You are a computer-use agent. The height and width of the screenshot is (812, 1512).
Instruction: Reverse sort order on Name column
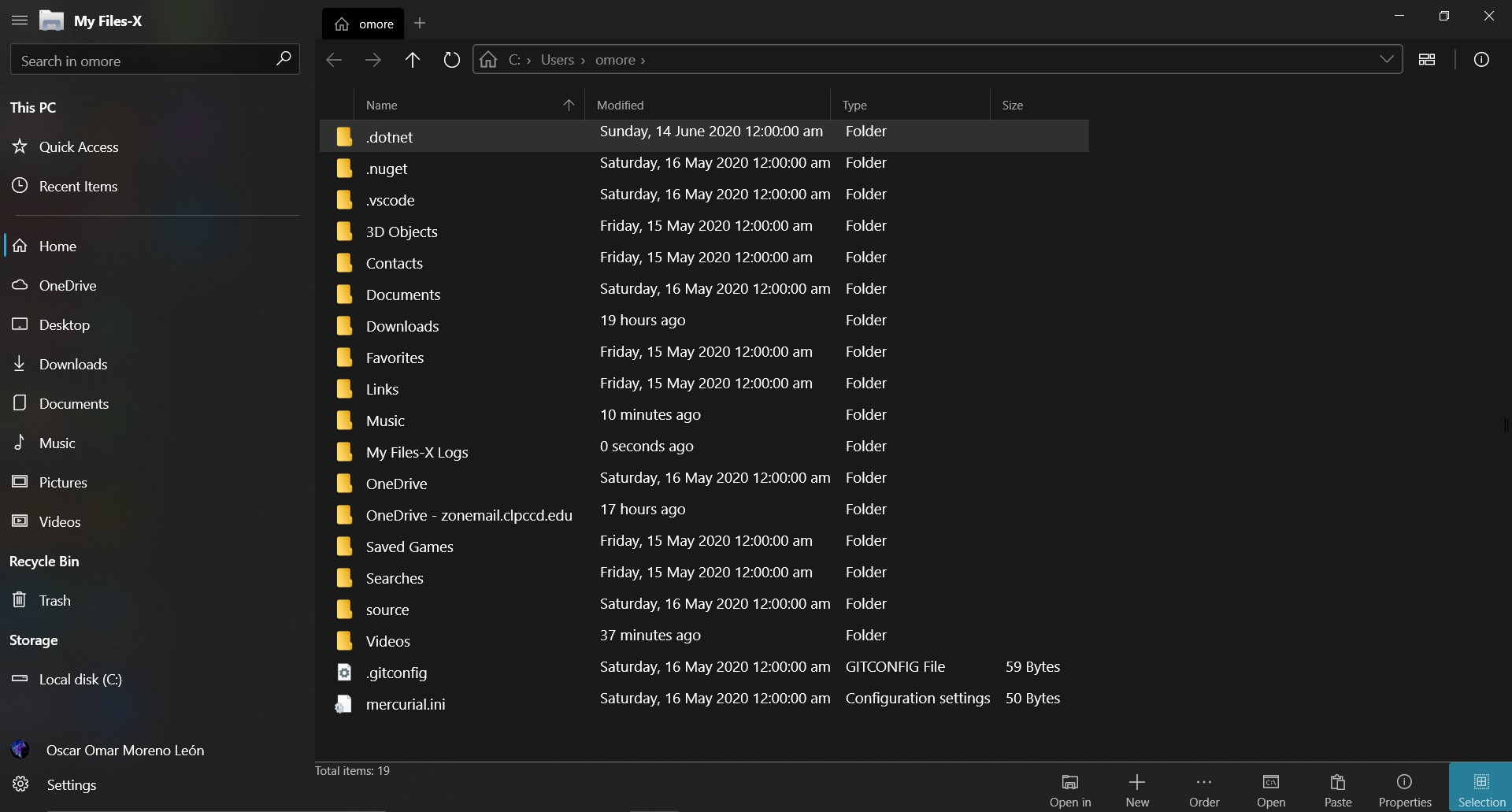click(x=569, y=105)
